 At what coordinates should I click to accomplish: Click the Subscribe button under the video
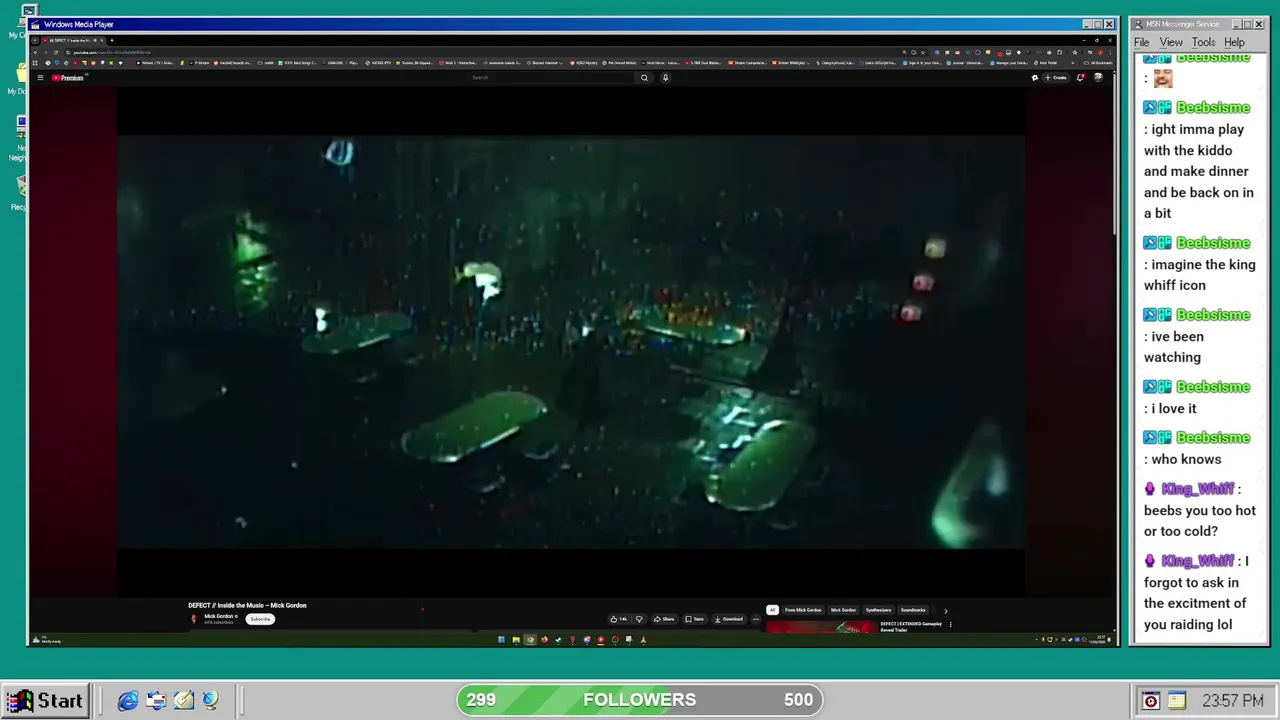[x=260, y=619]
